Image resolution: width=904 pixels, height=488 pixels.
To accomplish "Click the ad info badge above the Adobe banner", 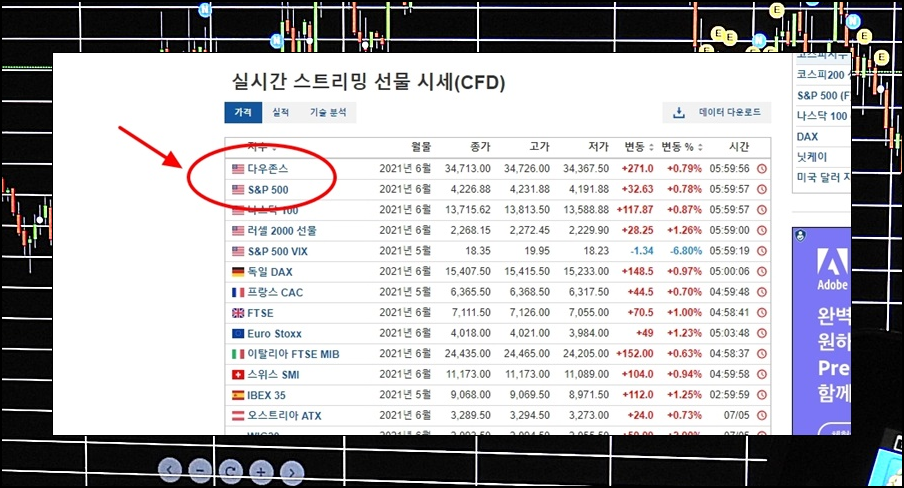I will point(800,235).
